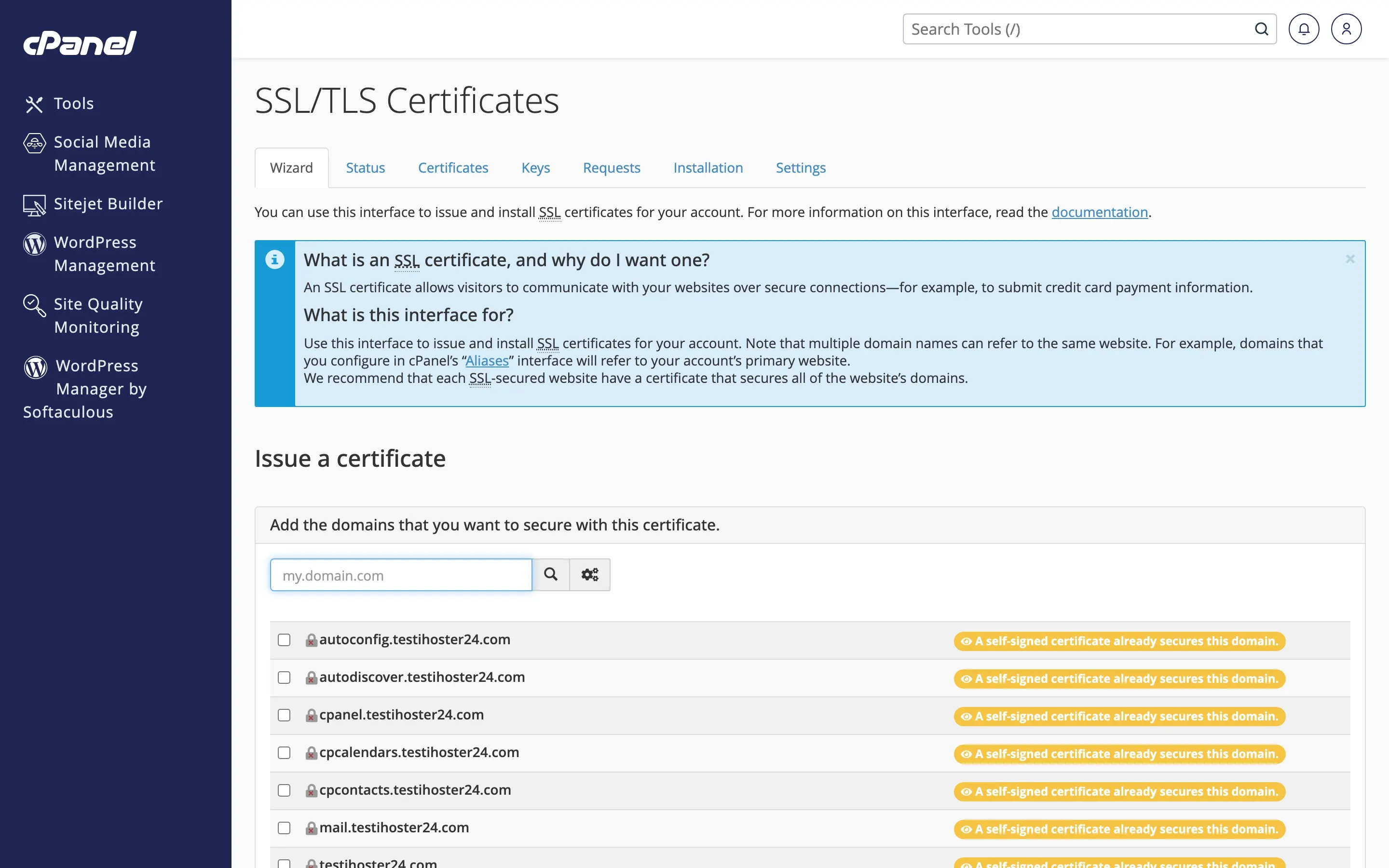Open the Aliases link in notice
Image resolution: width=1389 pixels, height=868 pixels.
pos(487,361)
